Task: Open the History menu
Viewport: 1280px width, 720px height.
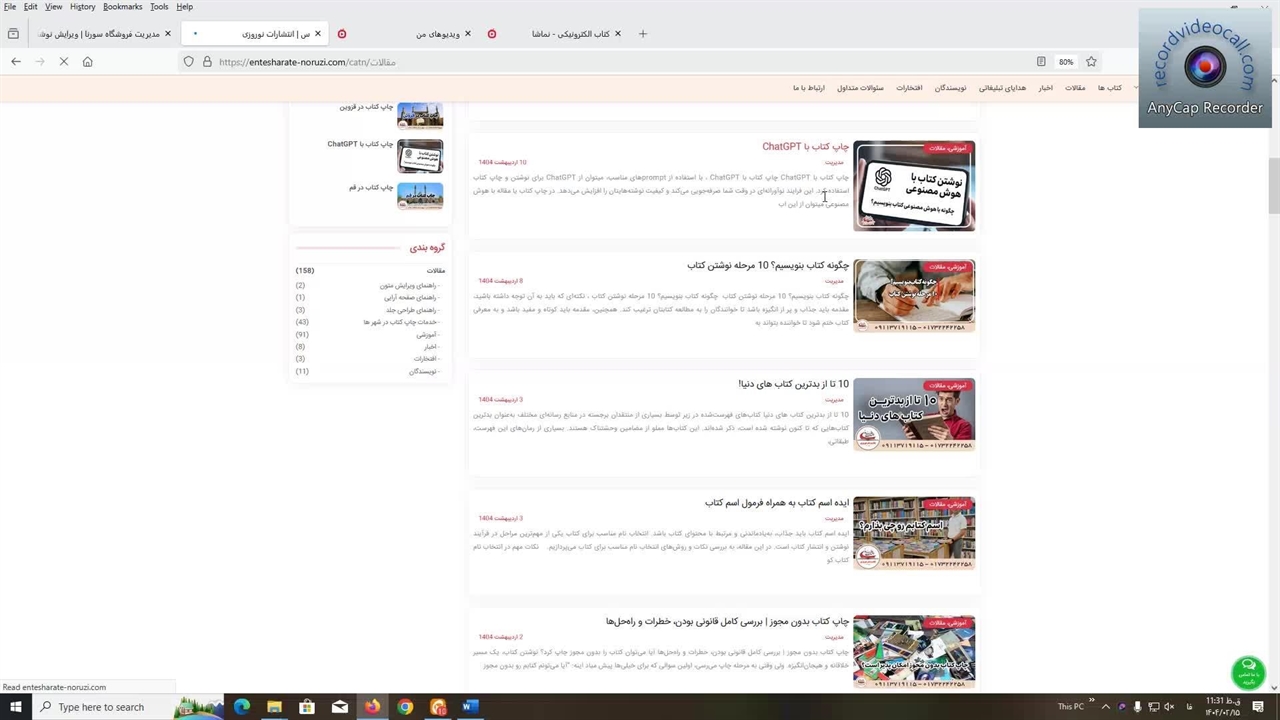Action: 82,7
